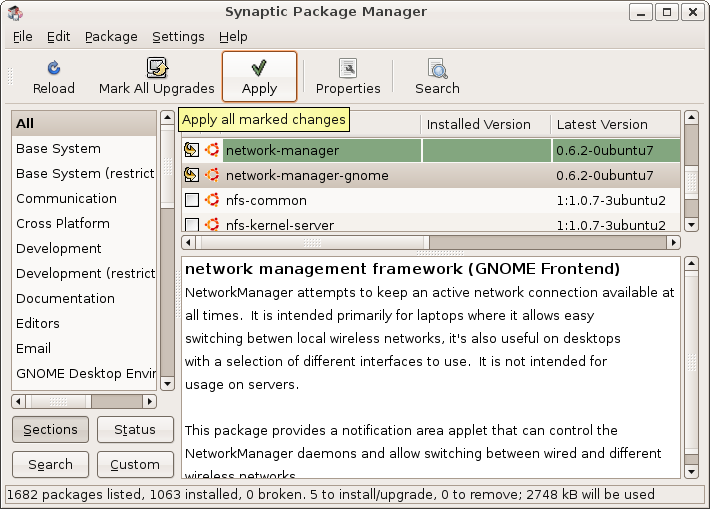
Task: Click section list scroll left arrow
Action: click(x=18, y=401)
